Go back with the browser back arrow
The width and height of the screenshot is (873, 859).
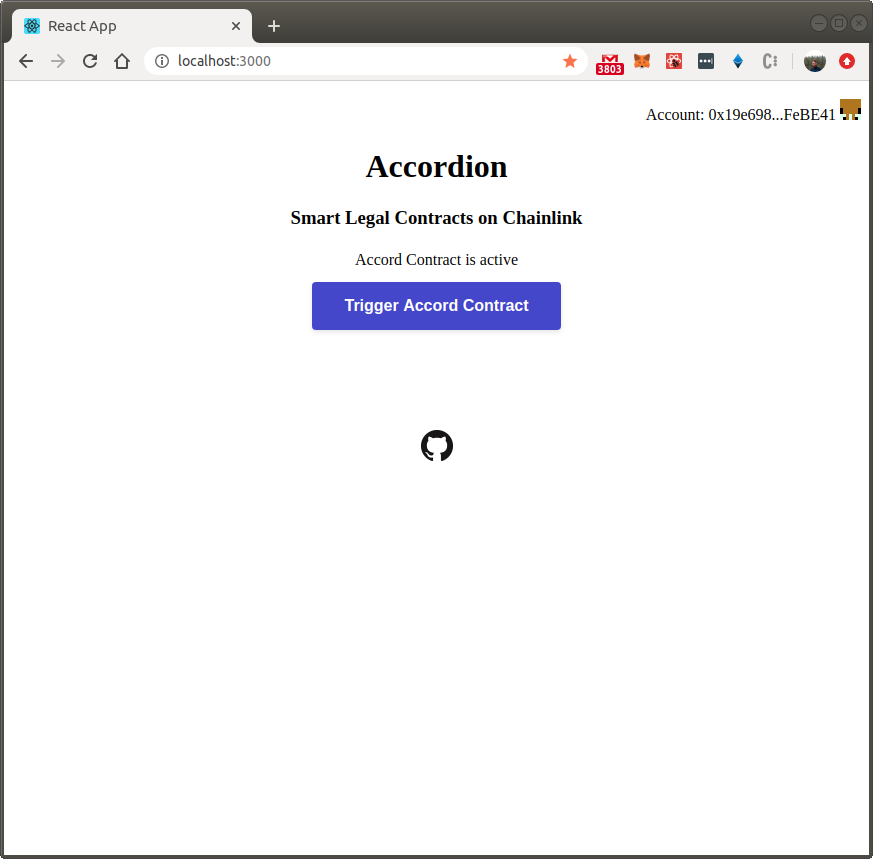pos(26,61)
